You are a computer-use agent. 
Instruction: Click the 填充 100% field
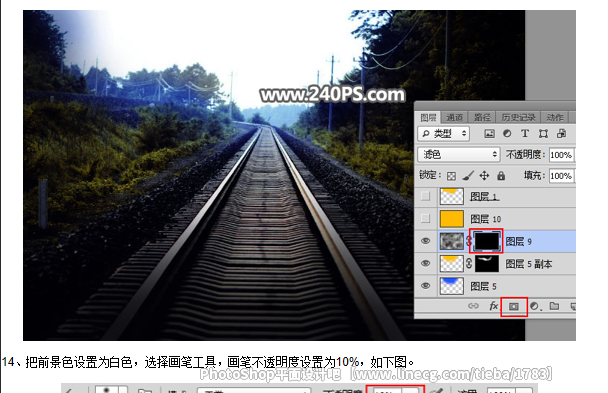click(x=561, y=176)
